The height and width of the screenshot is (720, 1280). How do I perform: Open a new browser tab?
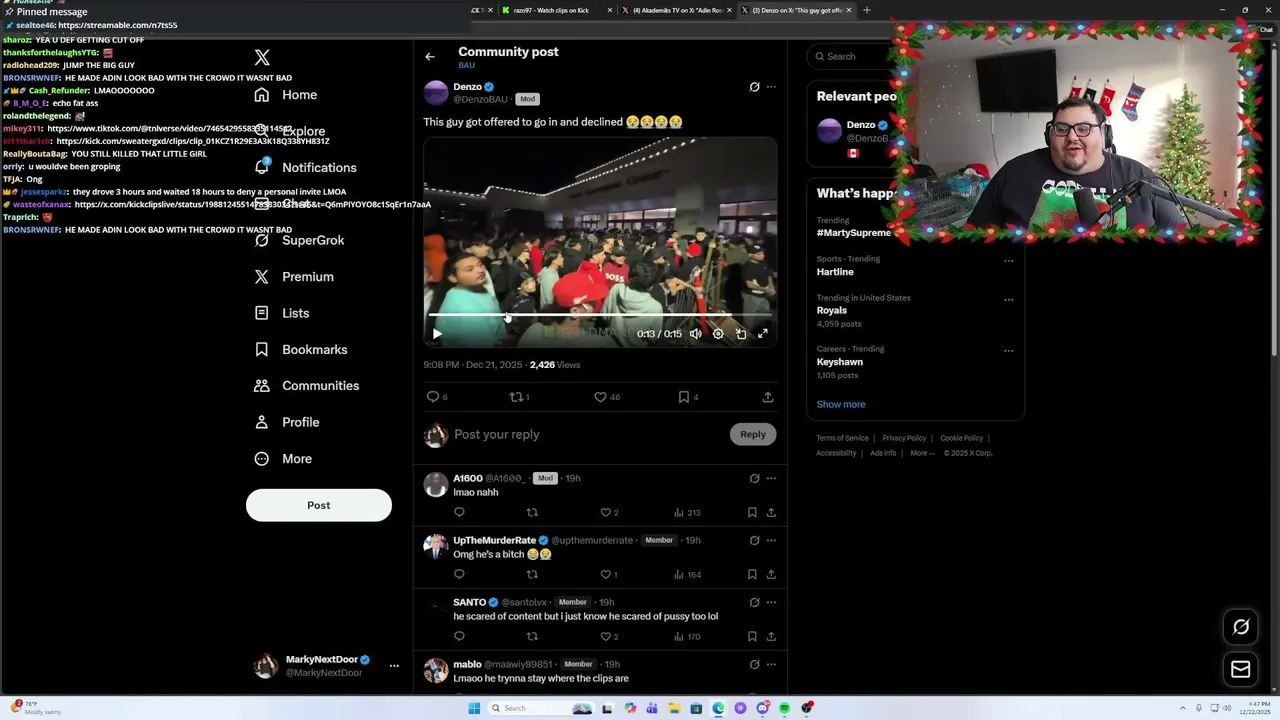coord(866,10)
